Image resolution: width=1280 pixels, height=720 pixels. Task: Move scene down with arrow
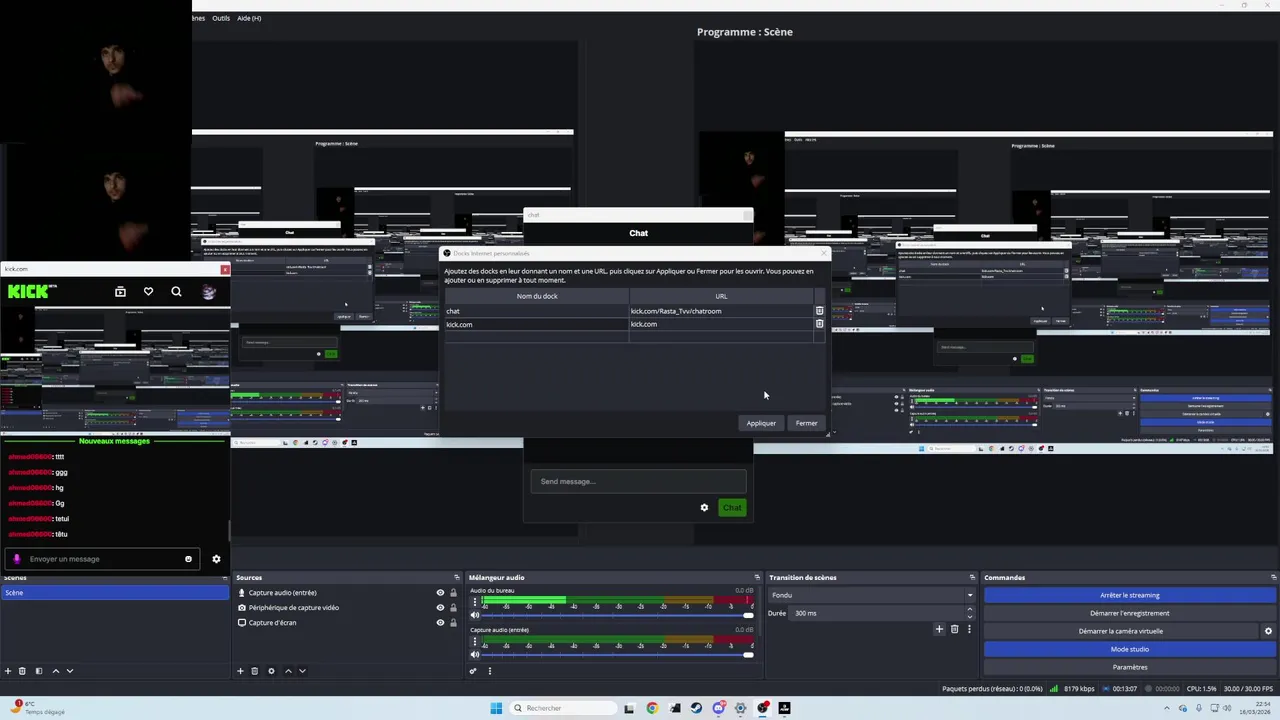coord(70,671)
